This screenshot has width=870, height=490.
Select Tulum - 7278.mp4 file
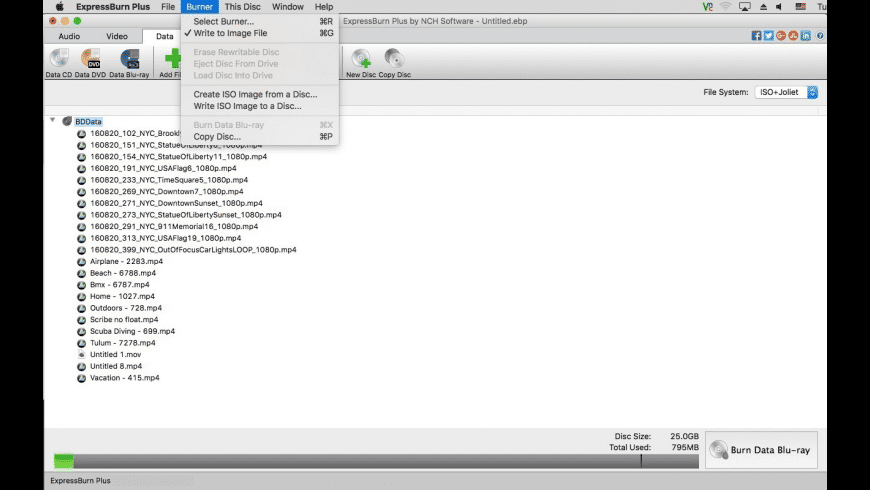[123, 343]
